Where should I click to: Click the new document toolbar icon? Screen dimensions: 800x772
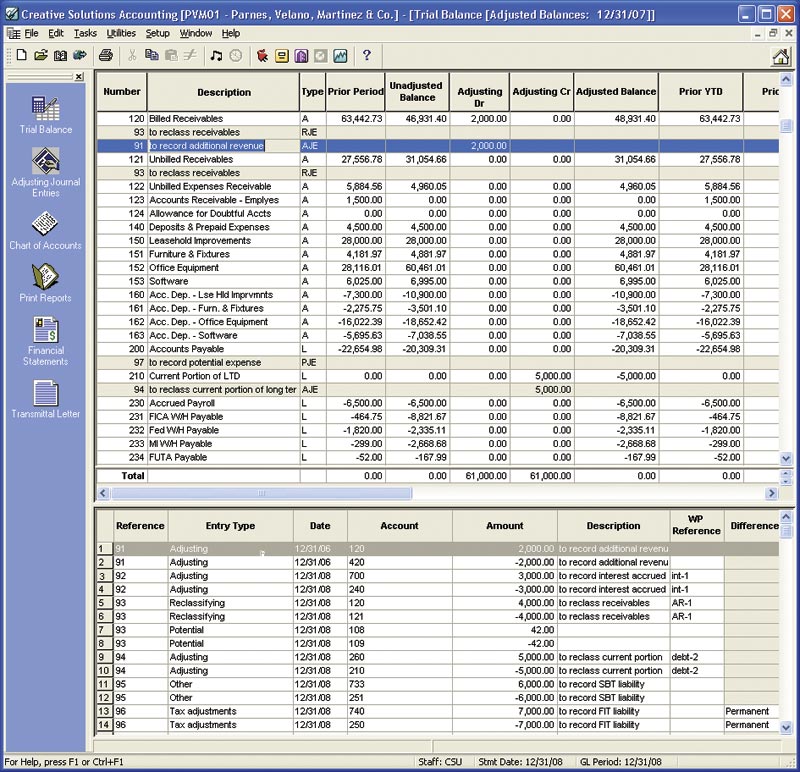point(21,56)
